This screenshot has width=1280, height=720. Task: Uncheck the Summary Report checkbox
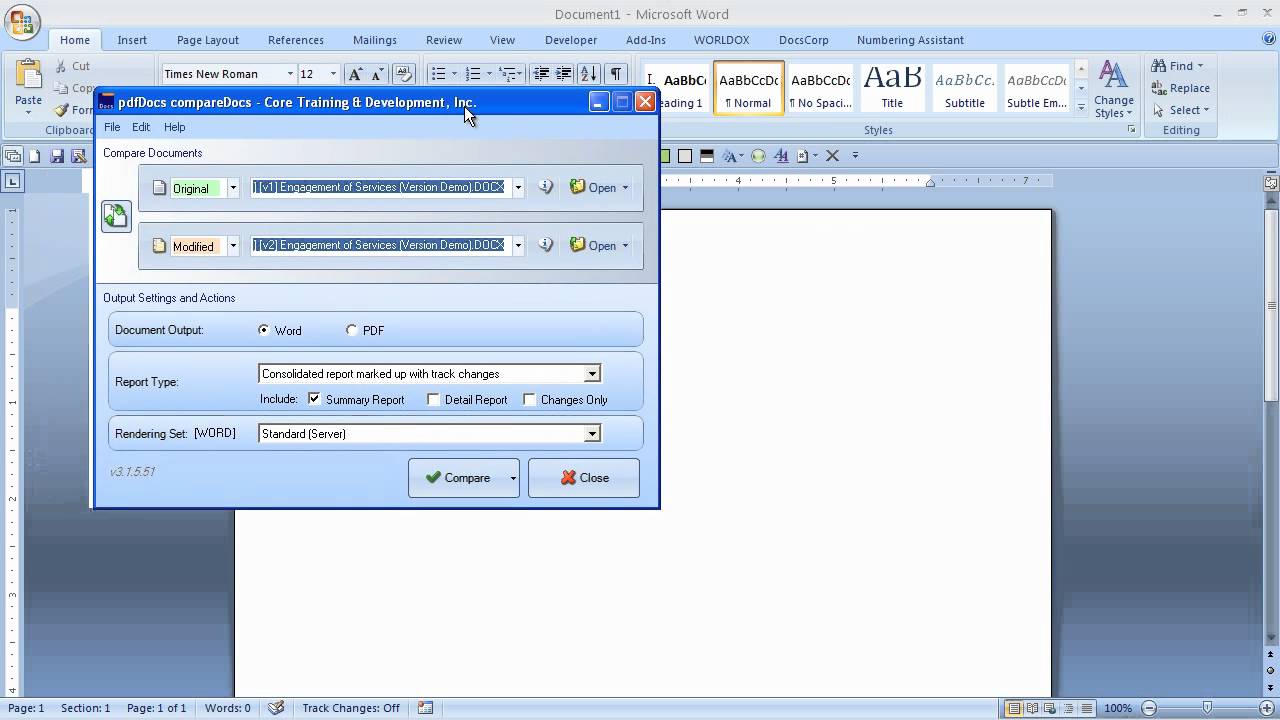(x=315, y=399)
